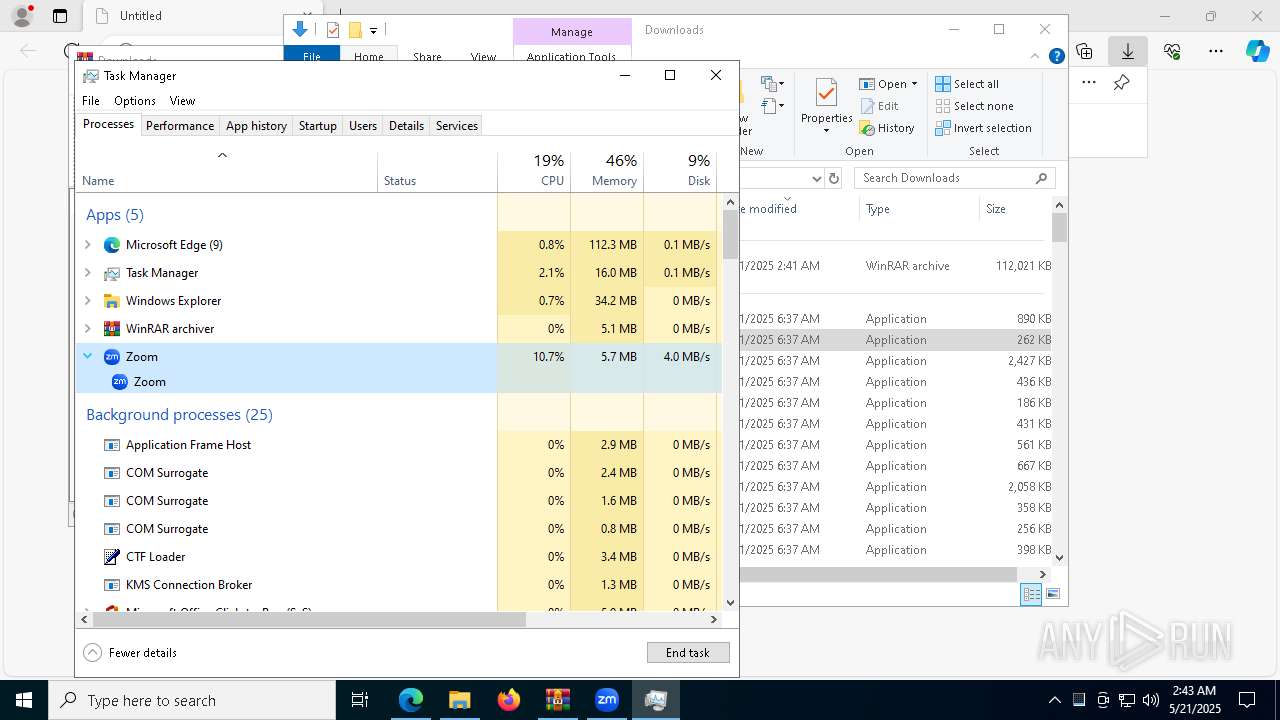Open Zoom from the taskbar
This screenshot has width=1280, height=720.
[607, 700]
